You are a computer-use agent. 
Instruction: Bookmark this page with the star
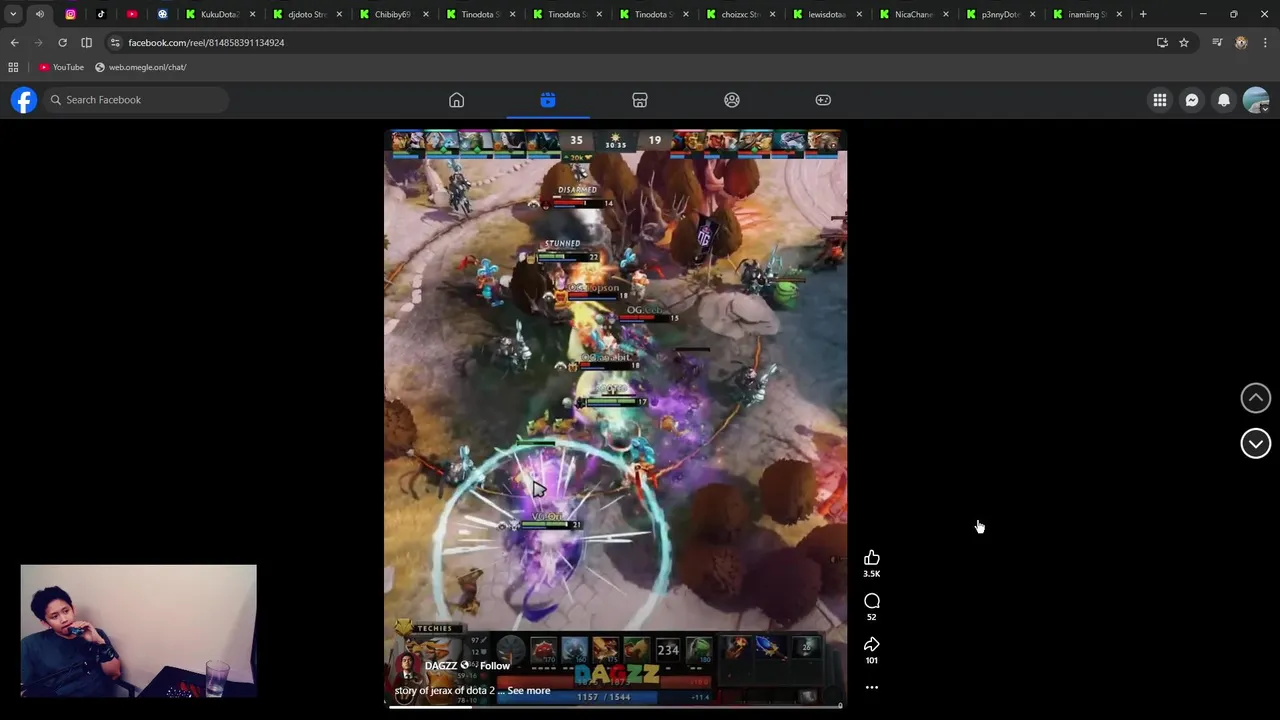pos(1184,43)
